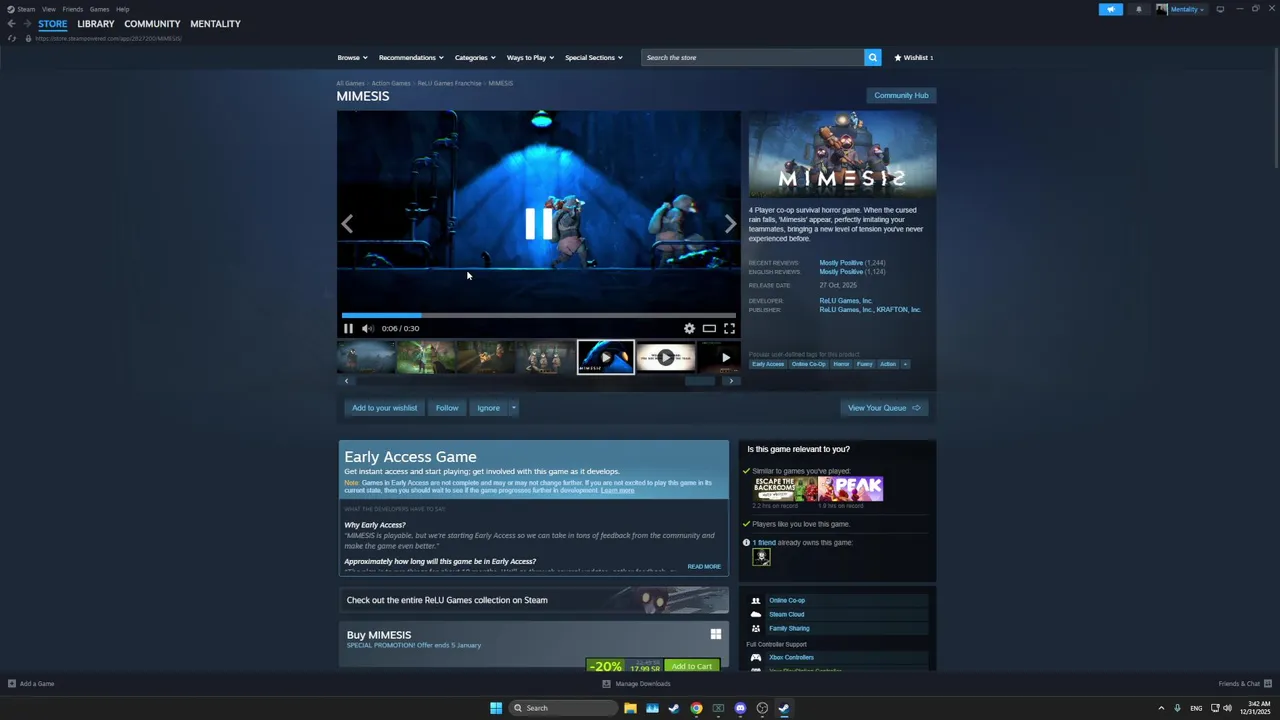Add more tags with plus button
Image resolution: width=1280 pixels, height=720 pixels.
(906, 364)
